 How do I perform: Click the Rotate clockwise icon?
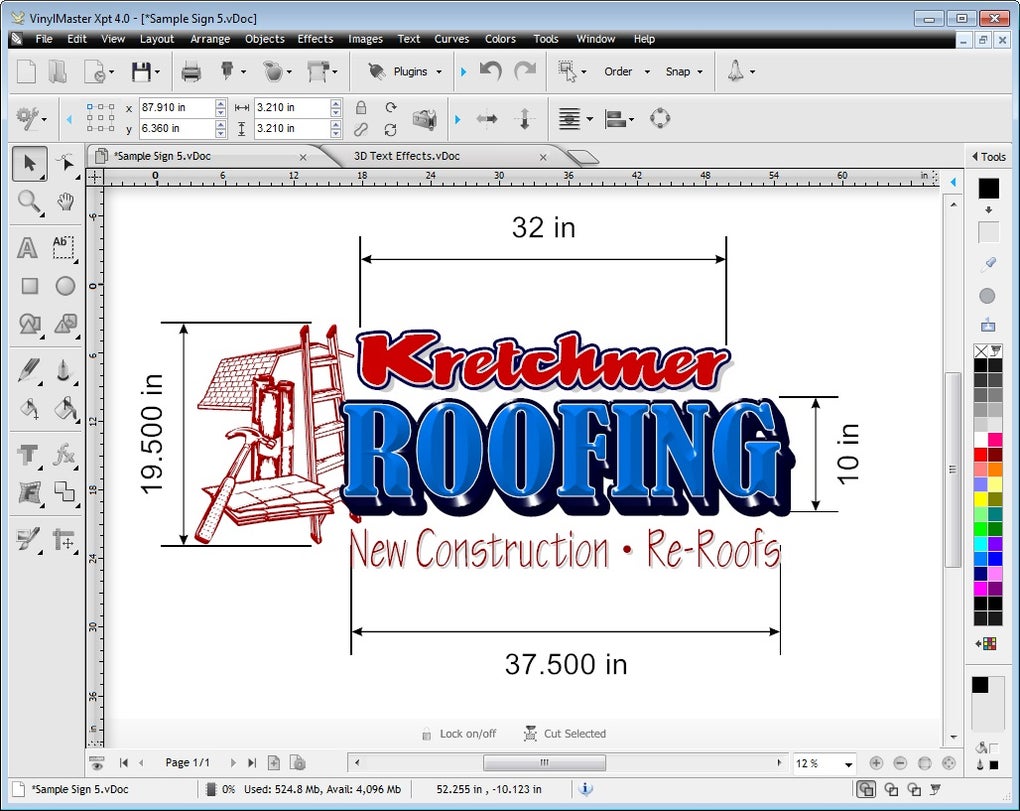click(x=390, y=107)
